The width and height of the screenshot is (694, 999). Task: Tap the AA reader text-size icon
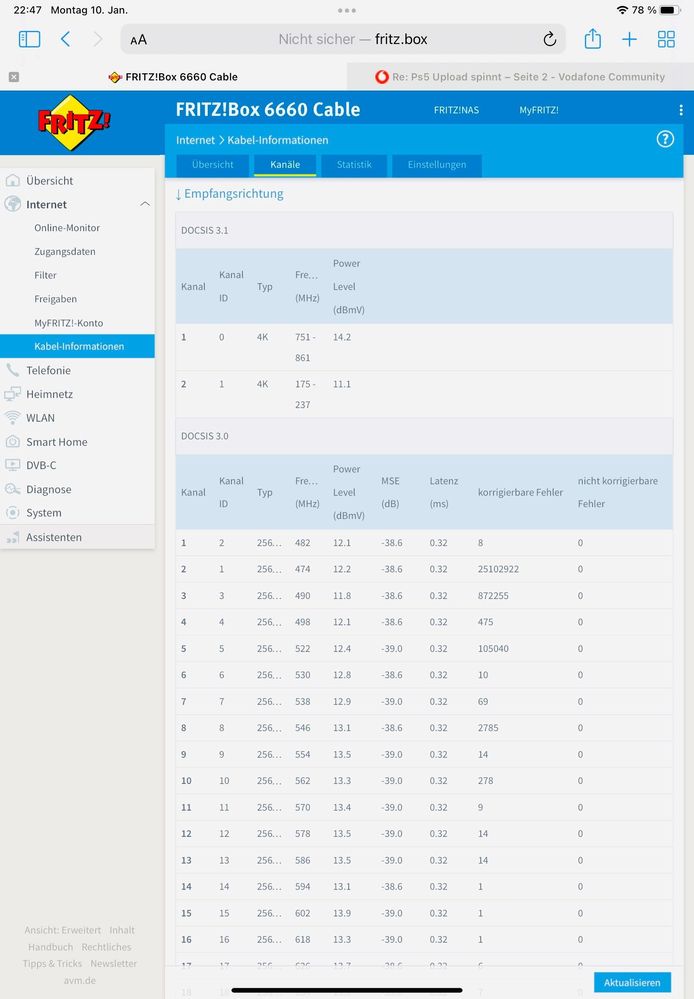coord(138,40)
